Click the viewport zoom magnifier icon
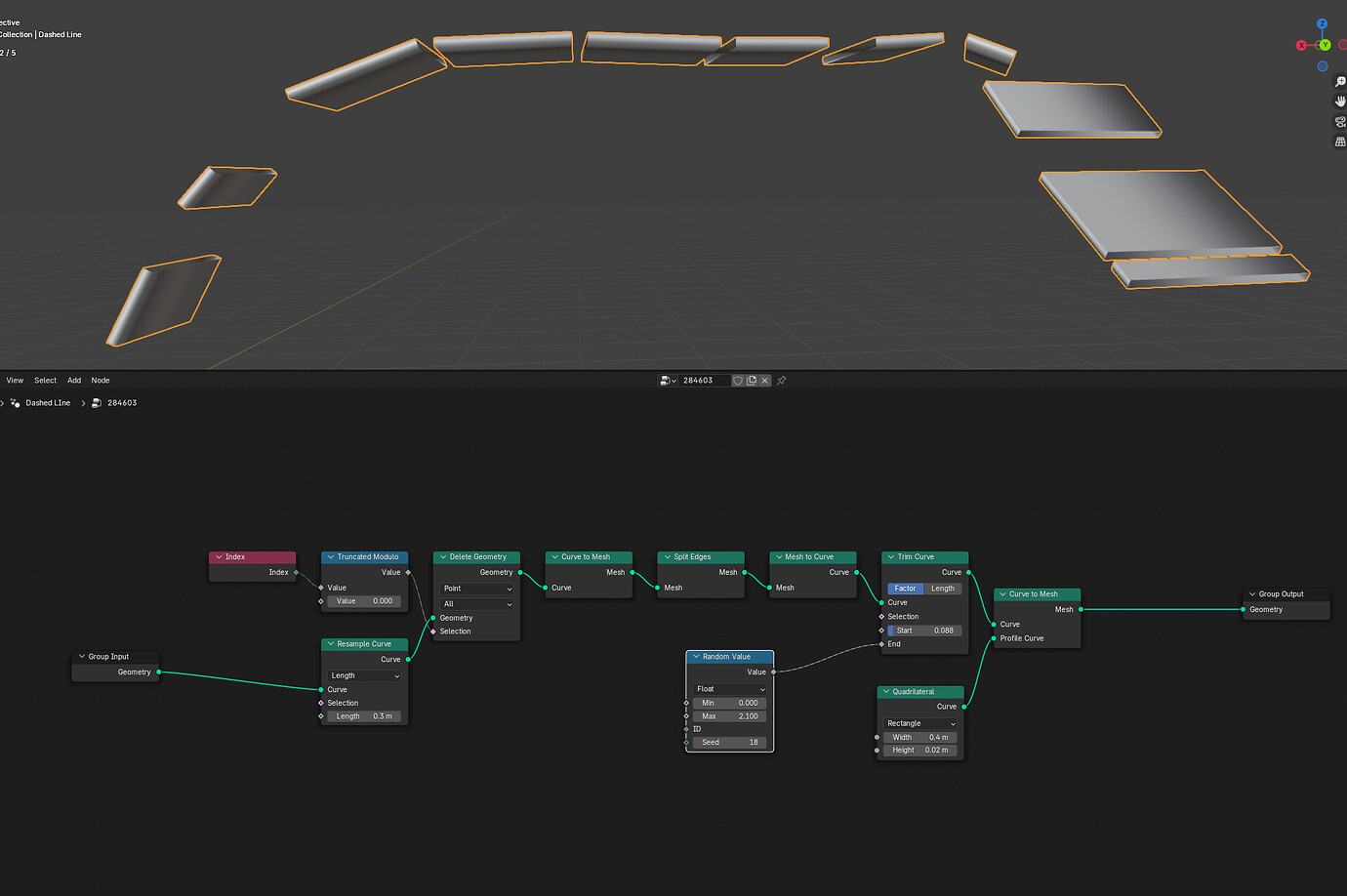The width and height of the screenshot is (1347, 896). tap(1340, 82)
